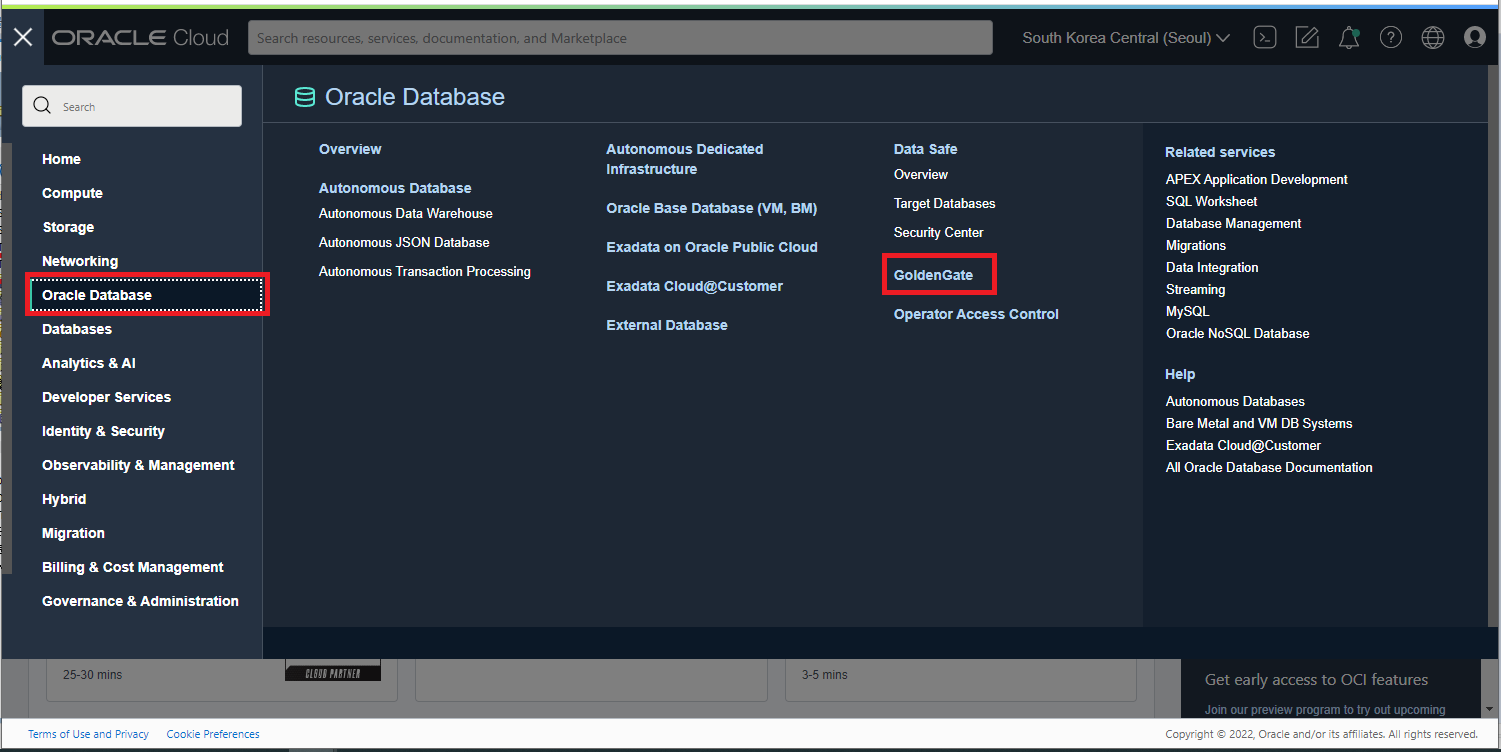The height and width of the screenshot is (752, 1501).
Task: Open the Oracle Database Overview link
Action: pos(350,149)
